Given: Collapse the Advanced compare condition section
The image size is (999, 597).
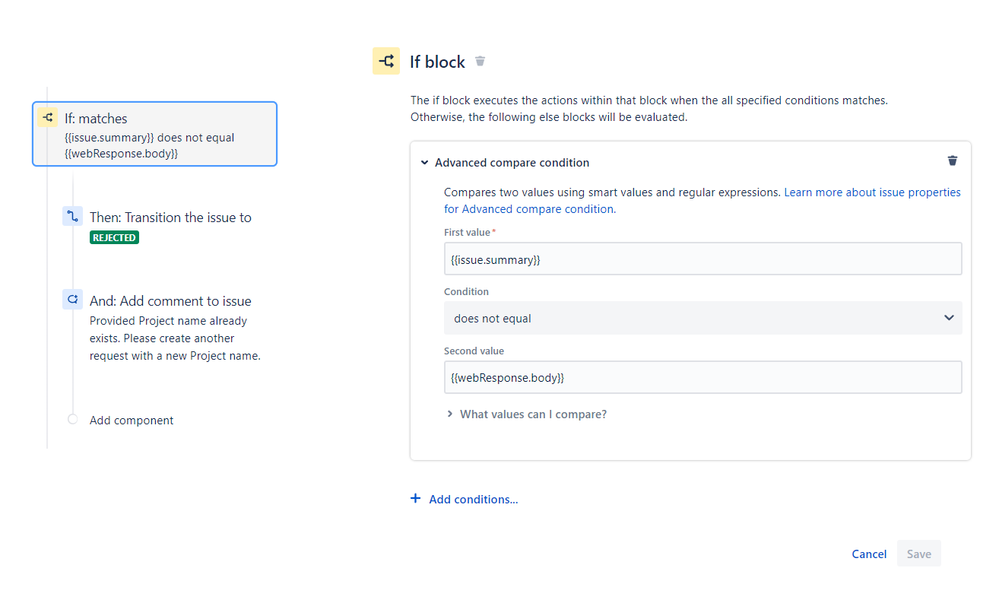Looking at the screenshot, I should [x=424, y=162].
